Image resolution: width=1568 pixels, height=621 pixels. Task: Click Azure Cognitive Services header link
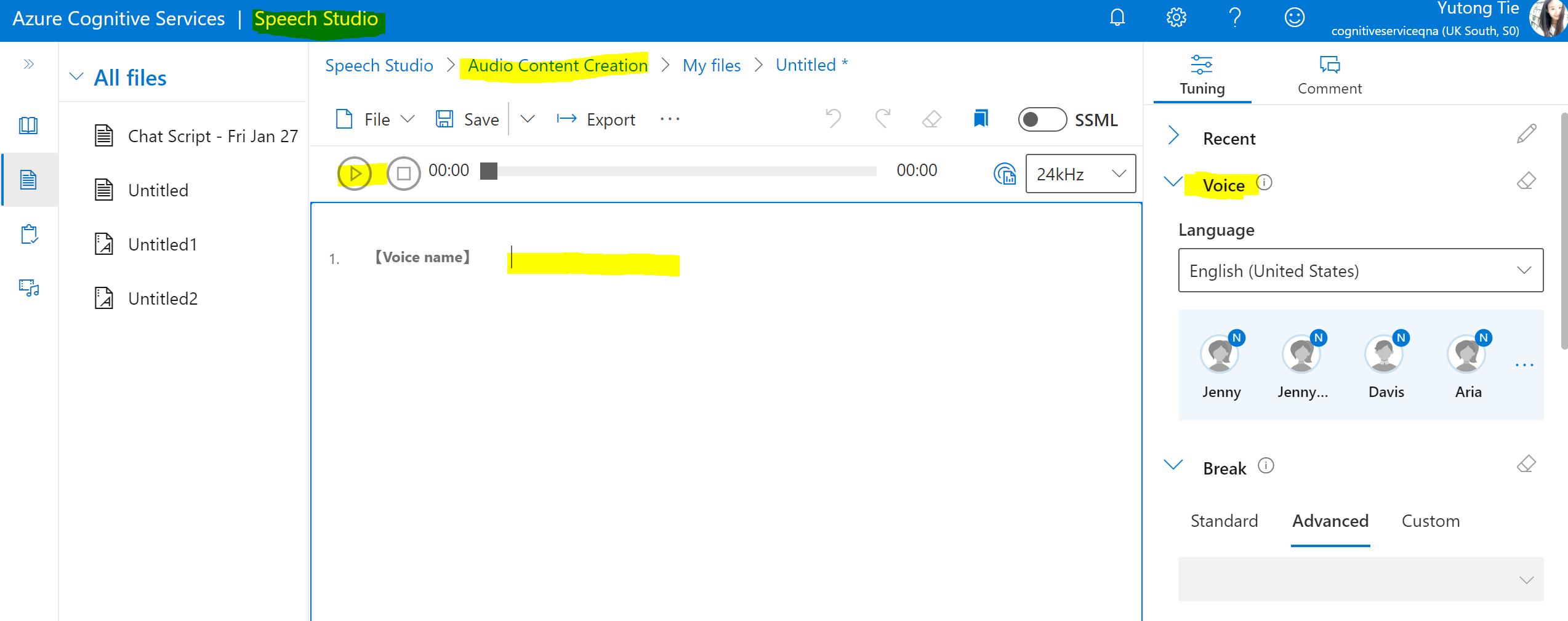[118, 18]
